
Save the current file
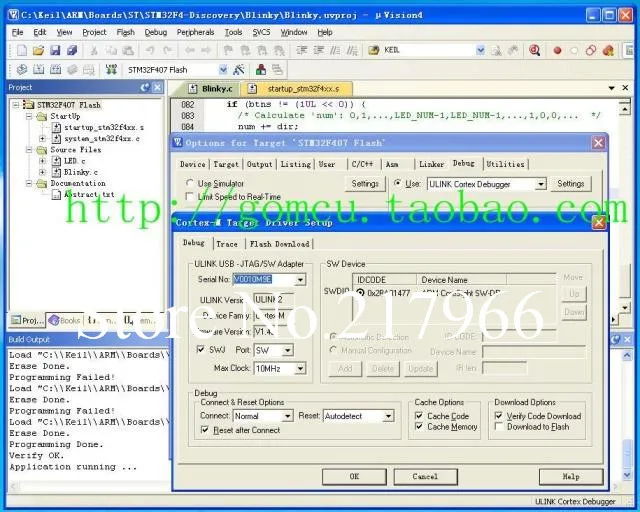click(55, 50)
